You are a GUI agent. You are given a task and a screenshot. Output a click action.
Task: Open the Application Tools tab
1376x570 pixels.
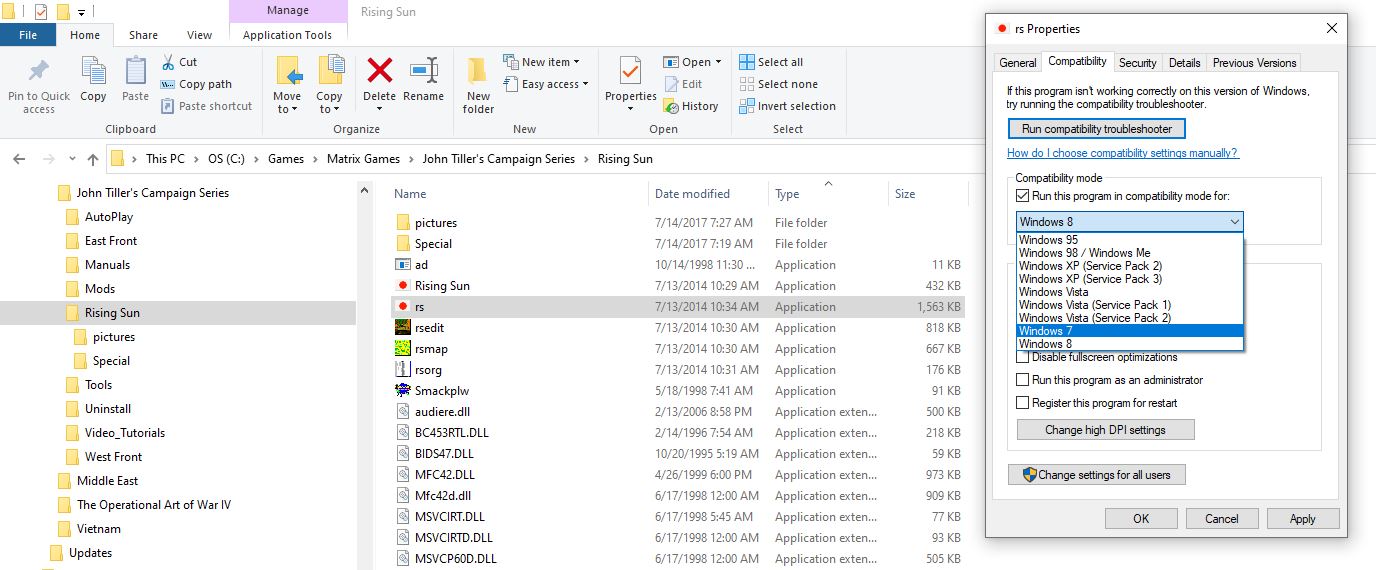[x=287, y=35]
